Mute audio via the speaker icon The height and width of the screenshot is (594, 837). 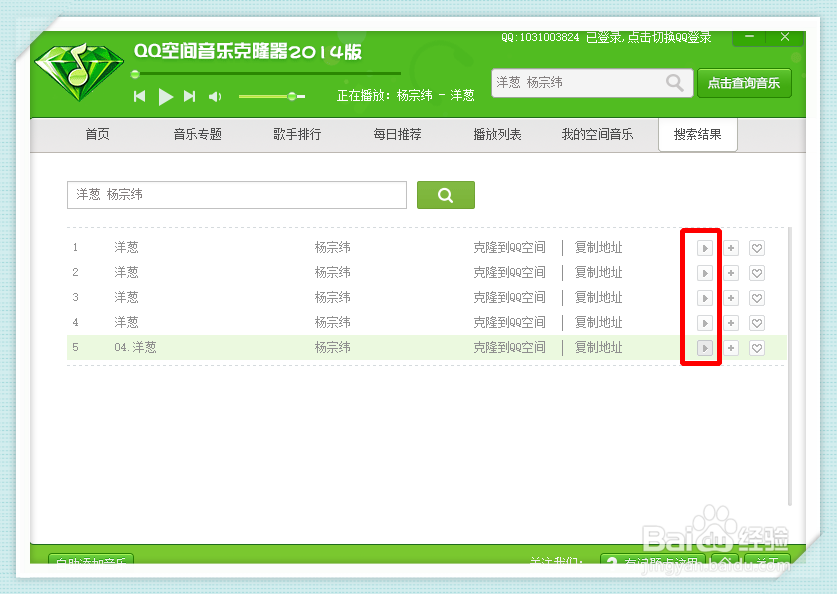pyautogui.click(x=215, y=97)
